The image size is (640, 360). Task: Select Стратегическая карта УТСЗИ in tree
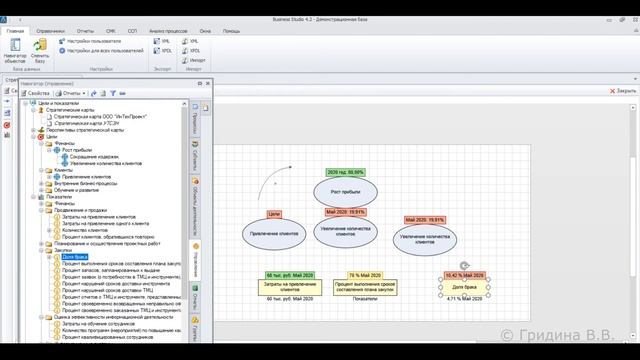87,123
